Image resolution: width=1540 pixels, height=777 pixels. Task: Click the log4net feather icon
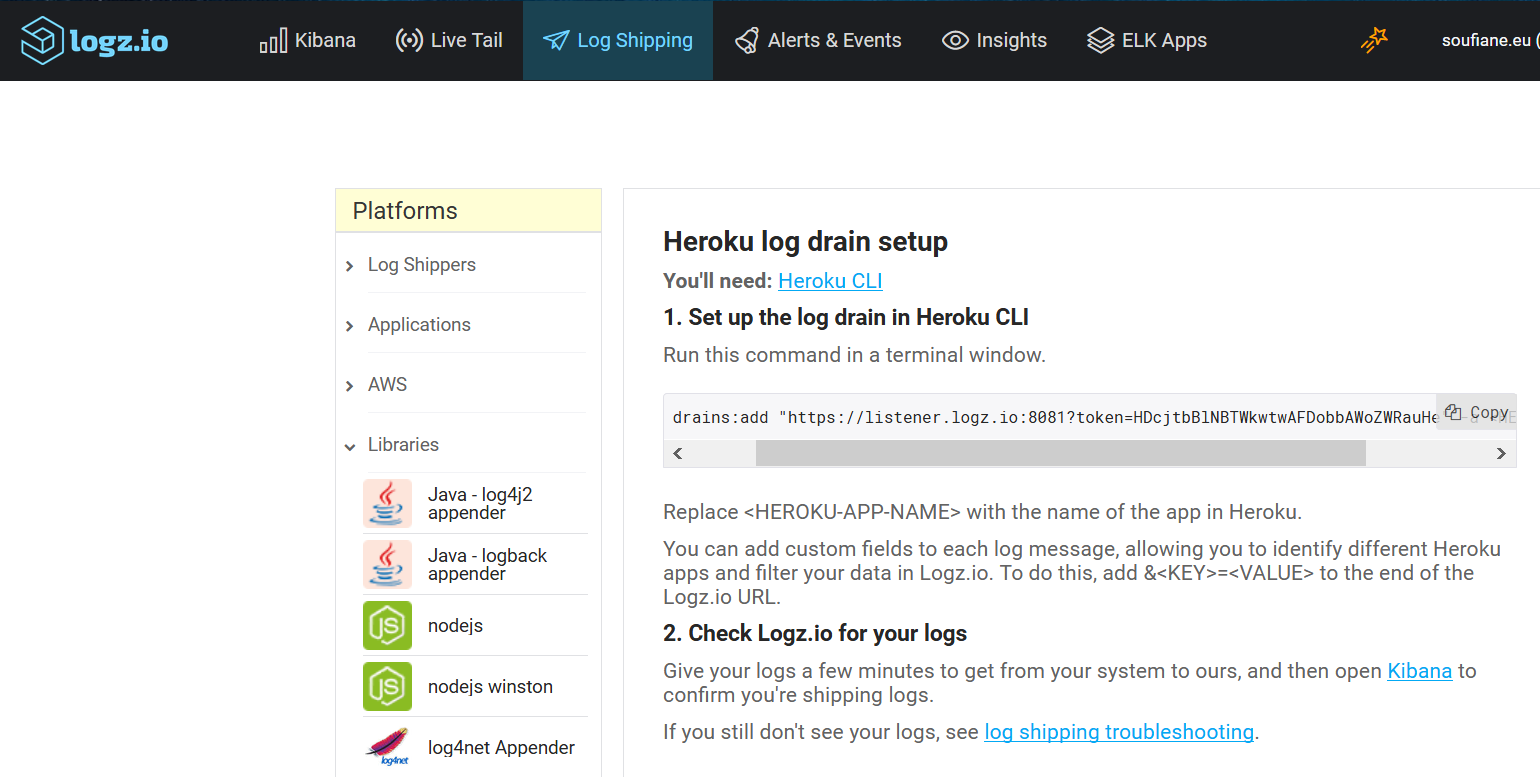387,747
